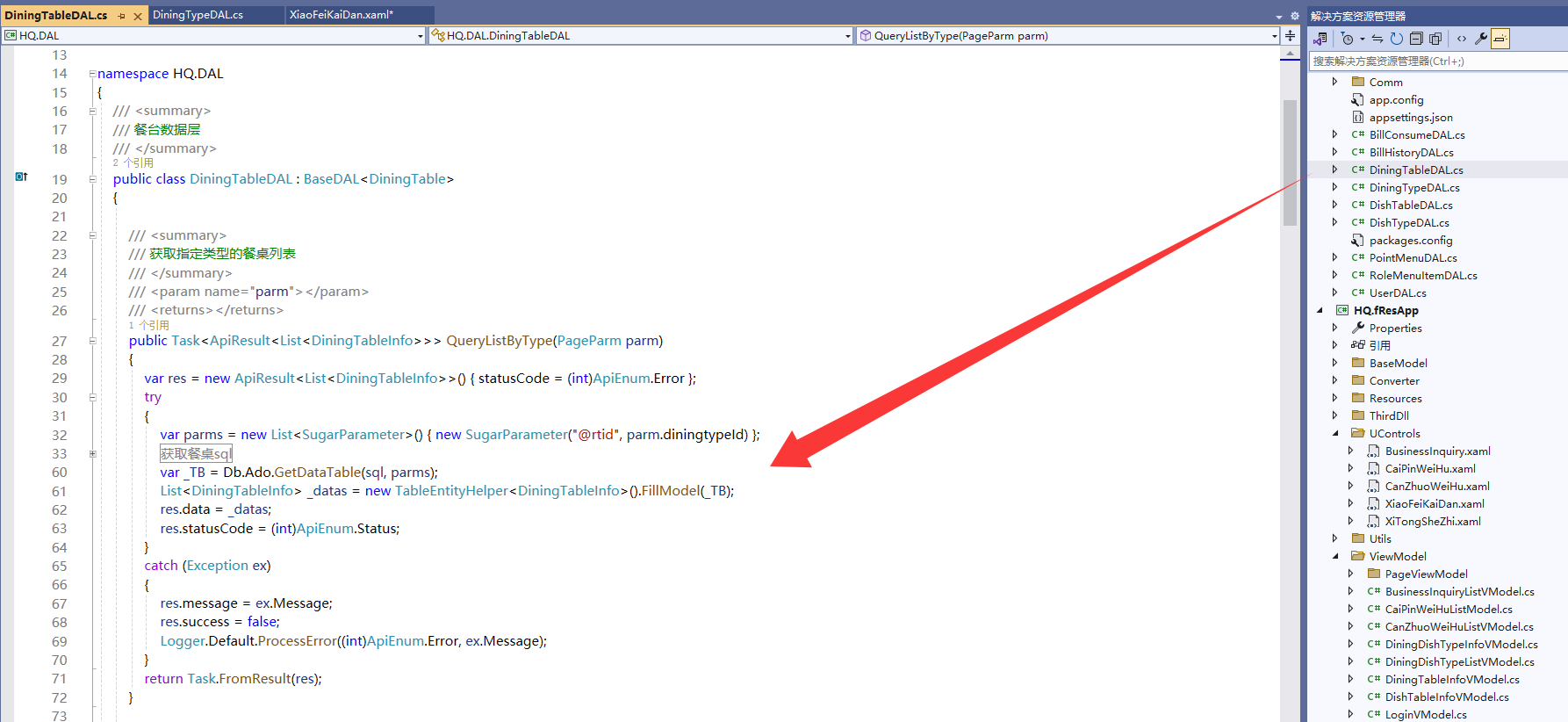Open QueryListByType member dropdown

point(1068,36)
